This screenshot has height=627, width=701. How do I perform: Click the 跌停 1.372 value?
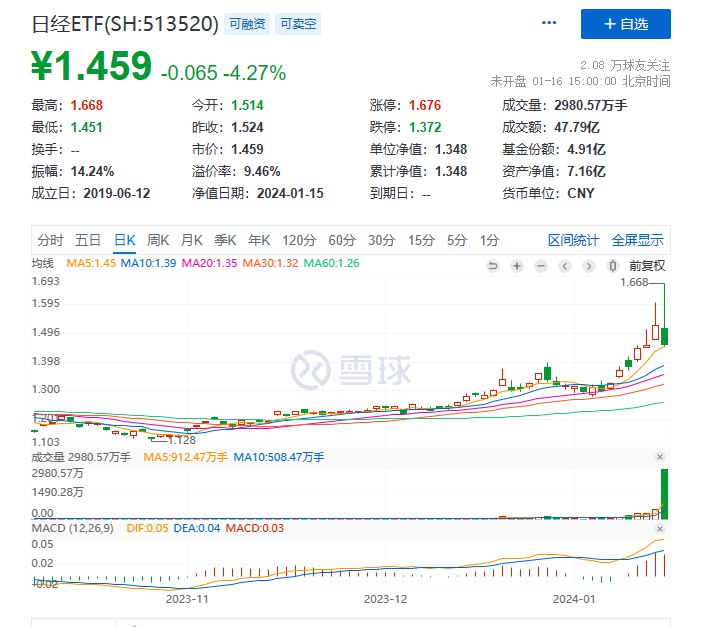point(425,127)
